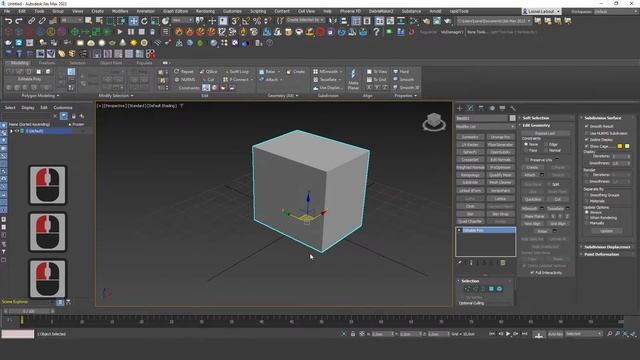Collapse the Selection rollout
This screenshot has height=360, width=640.
[485, 281]
